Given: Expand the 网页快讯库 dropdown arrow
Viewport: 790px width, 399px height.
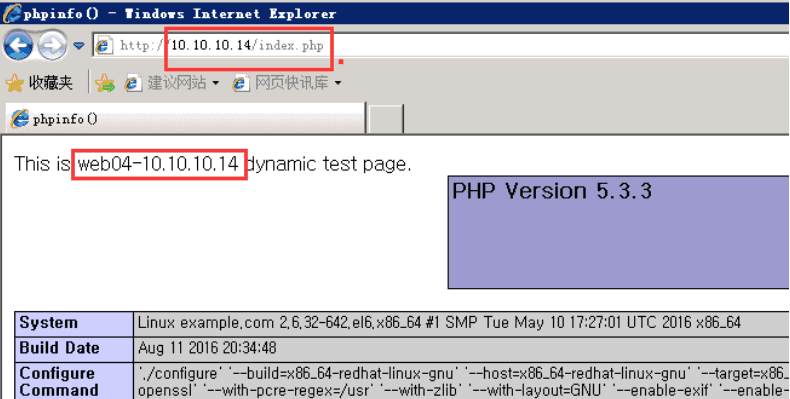Looking at the screenshot, I should click(338, 83).
